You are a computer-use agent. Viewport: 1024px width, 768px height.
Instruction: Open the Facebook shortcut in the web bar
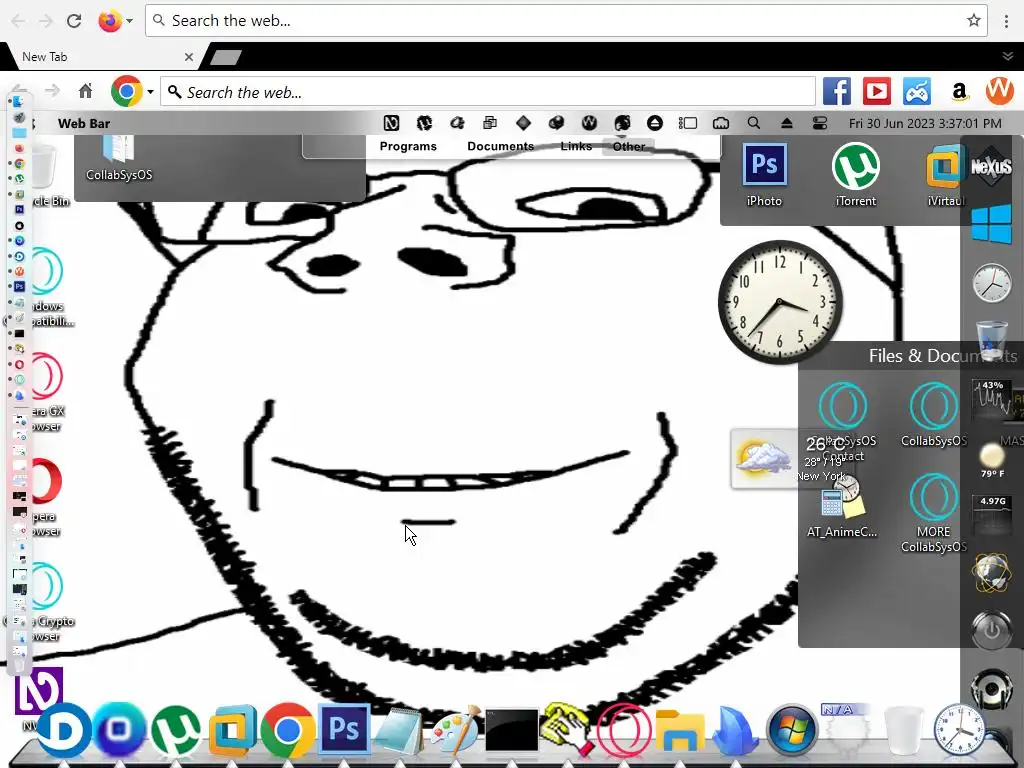pos(837,91)
